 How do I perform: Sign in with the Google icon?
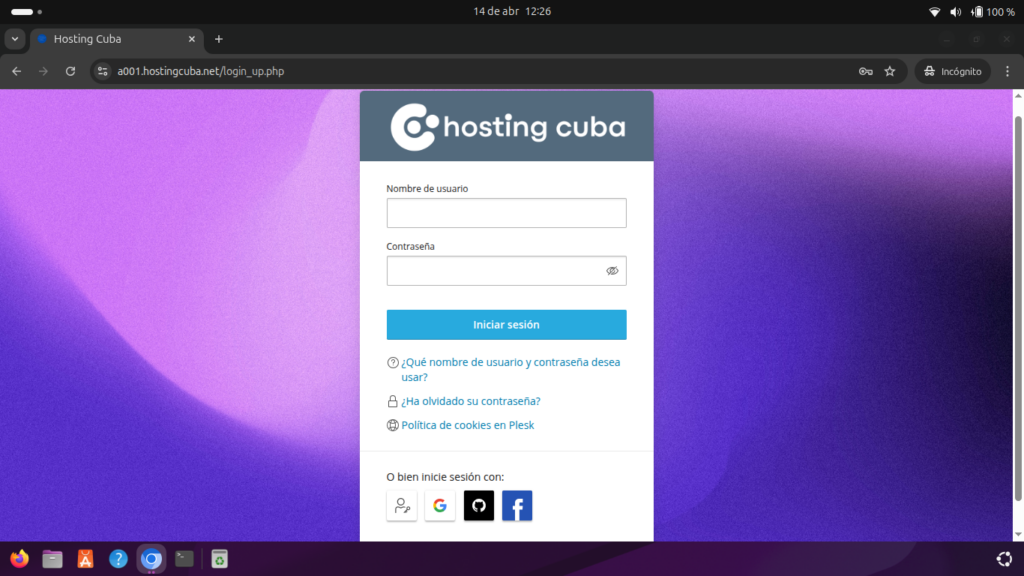[440, 506]
